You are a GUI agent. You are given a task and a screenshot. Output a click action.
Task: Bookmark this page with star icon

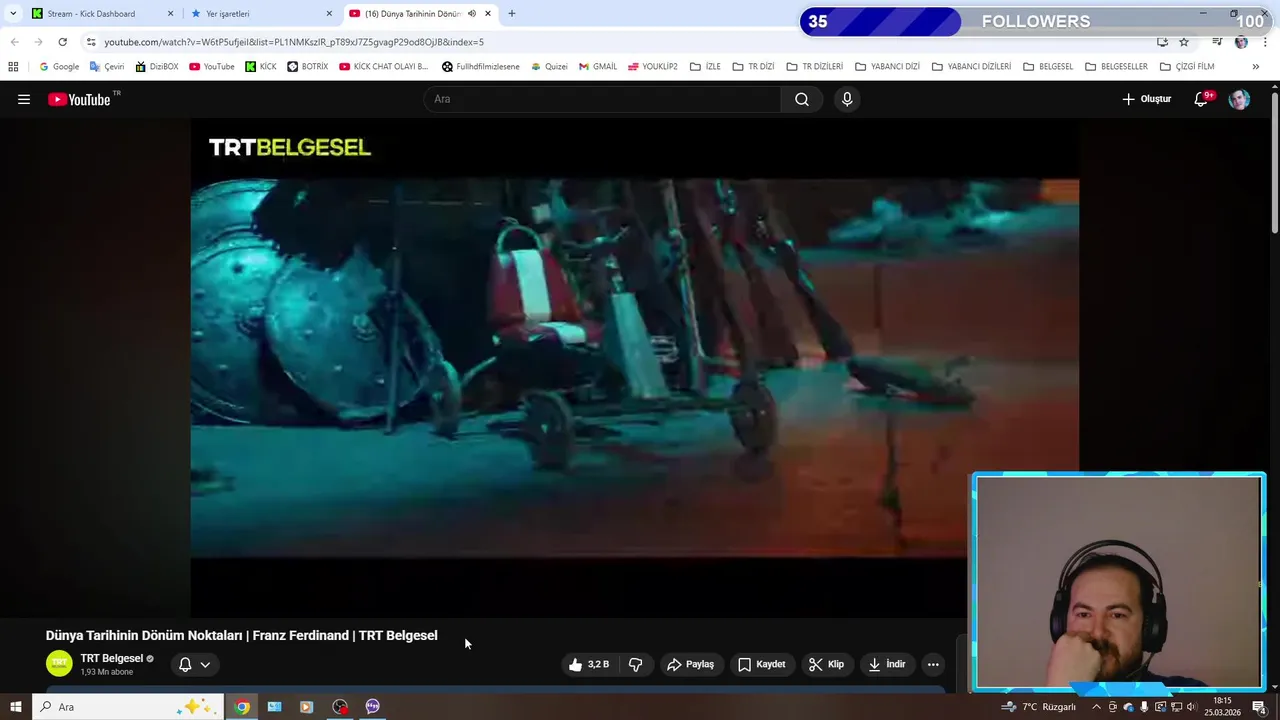(x=1184, y=42)
